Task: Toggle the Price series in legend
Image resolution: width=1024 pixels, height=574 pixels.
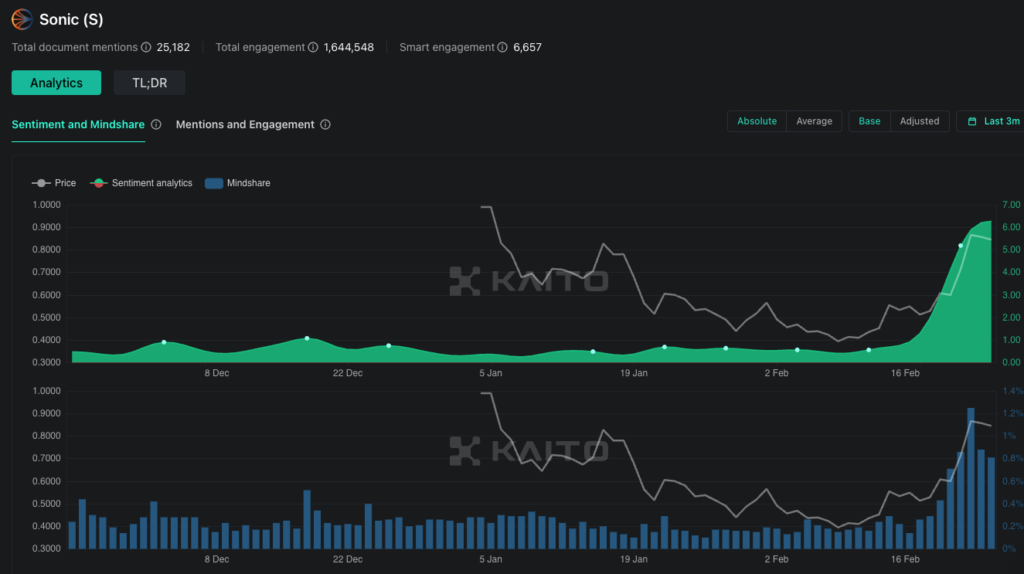Action: 54,183
